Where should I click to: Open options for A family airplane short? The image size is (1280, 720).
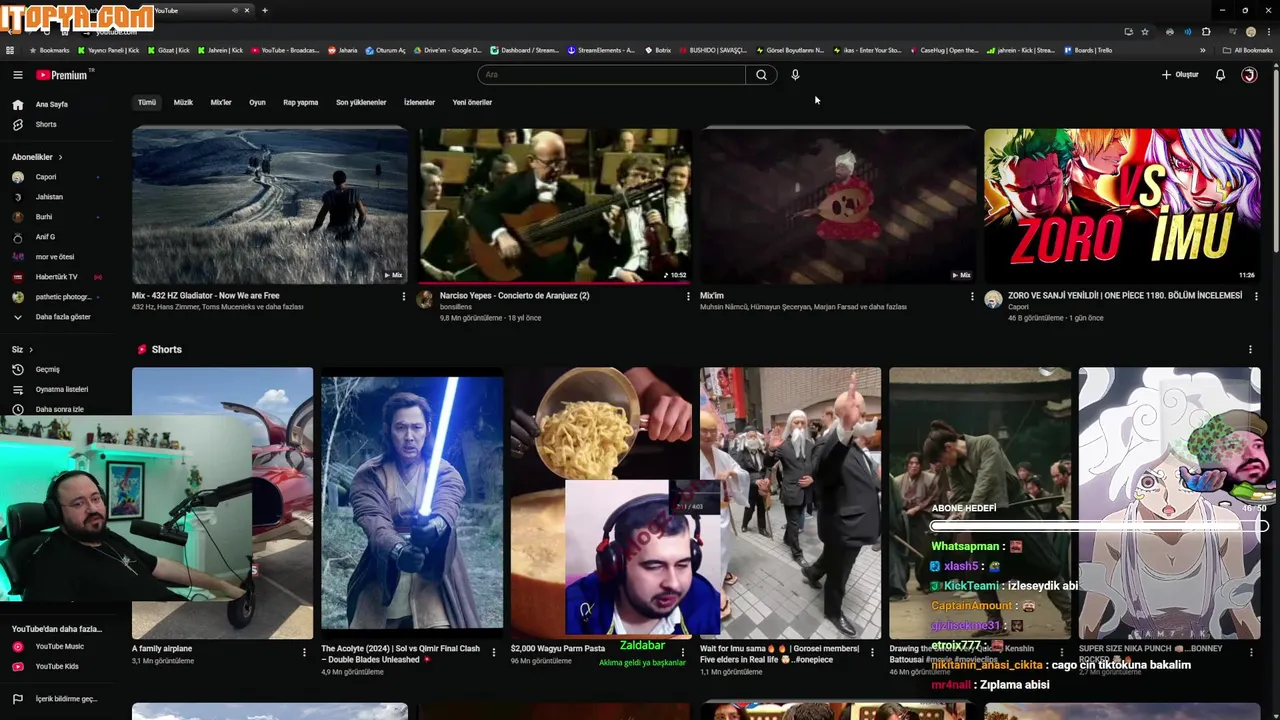point(305,652)
